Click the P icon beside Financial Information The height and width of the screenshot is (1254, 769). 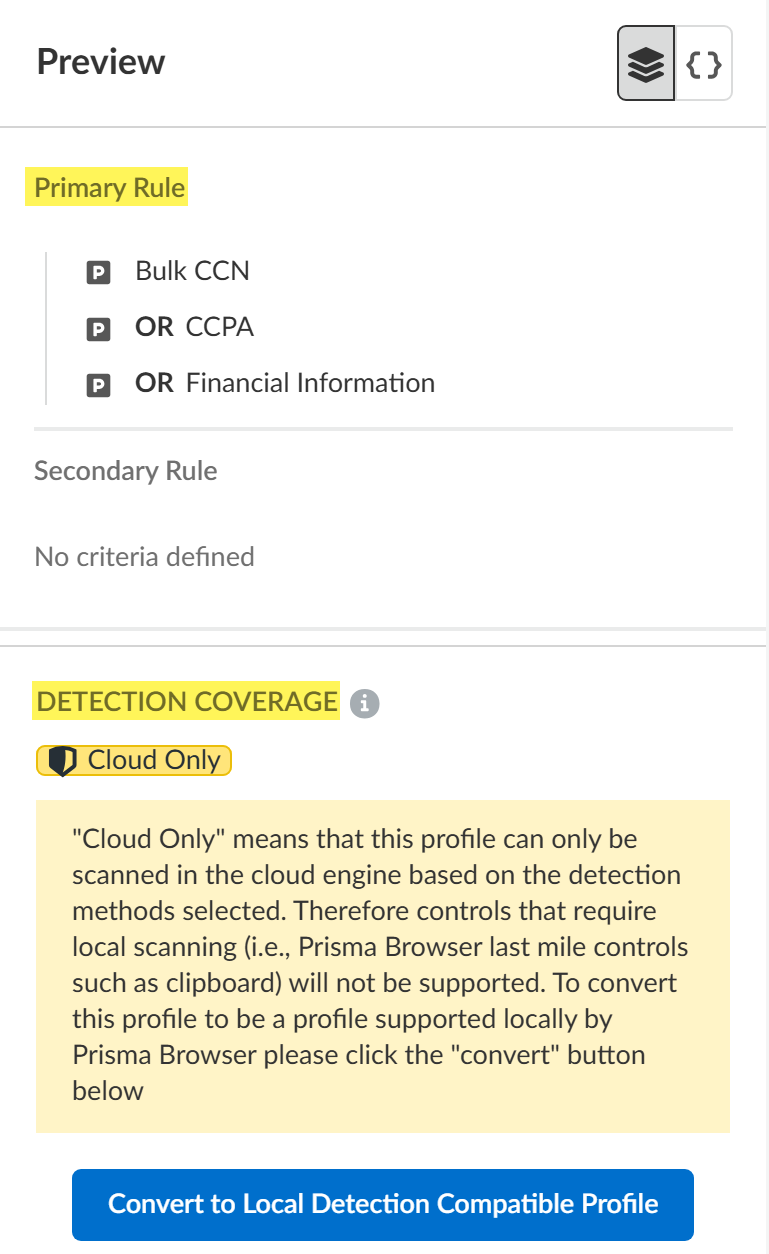coord(98,384)
